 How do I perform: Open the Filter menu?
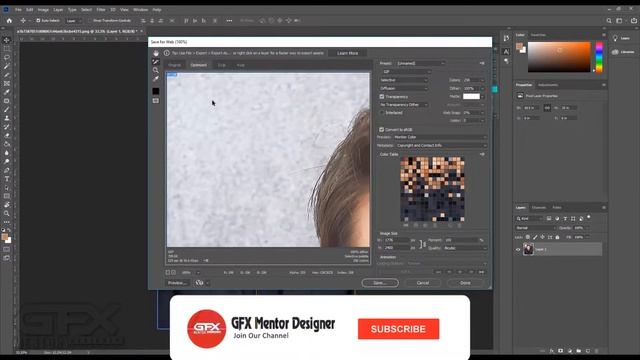101,9
